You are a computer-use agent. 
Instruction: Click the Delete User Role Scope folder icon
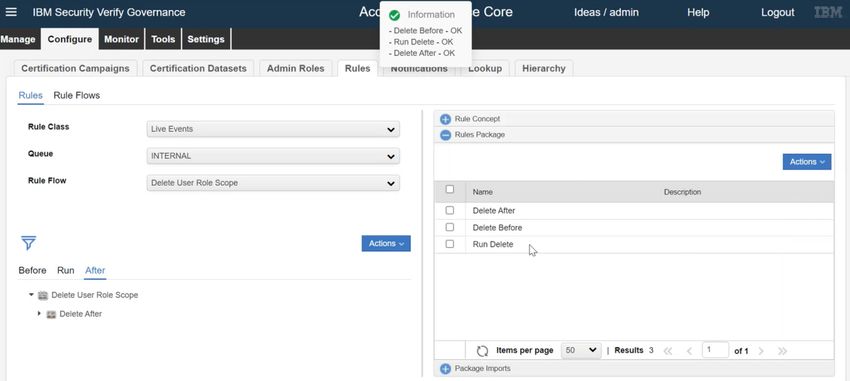click(x=43, y=295)
